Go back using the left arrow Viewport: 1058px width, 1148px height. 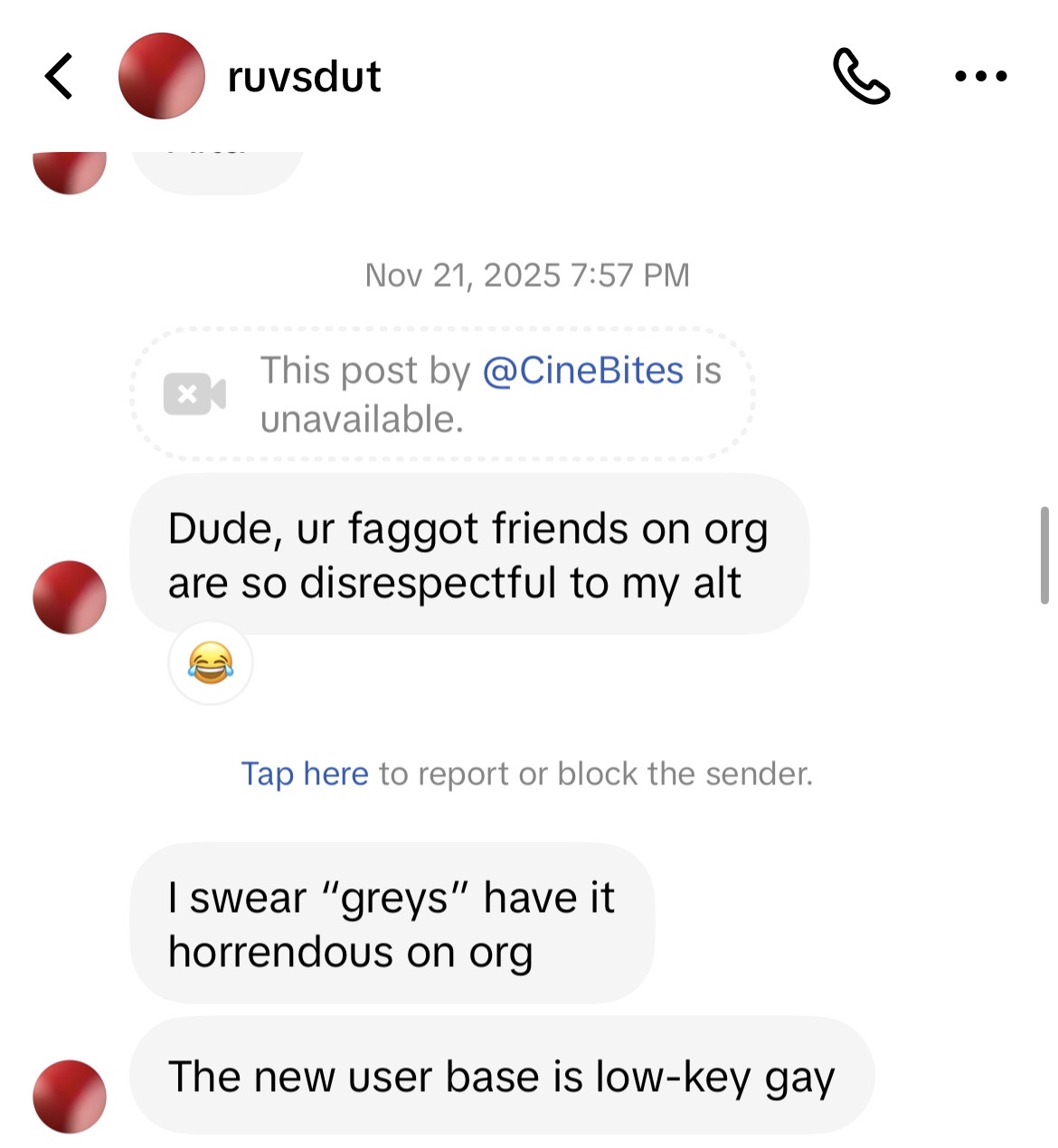59,76
